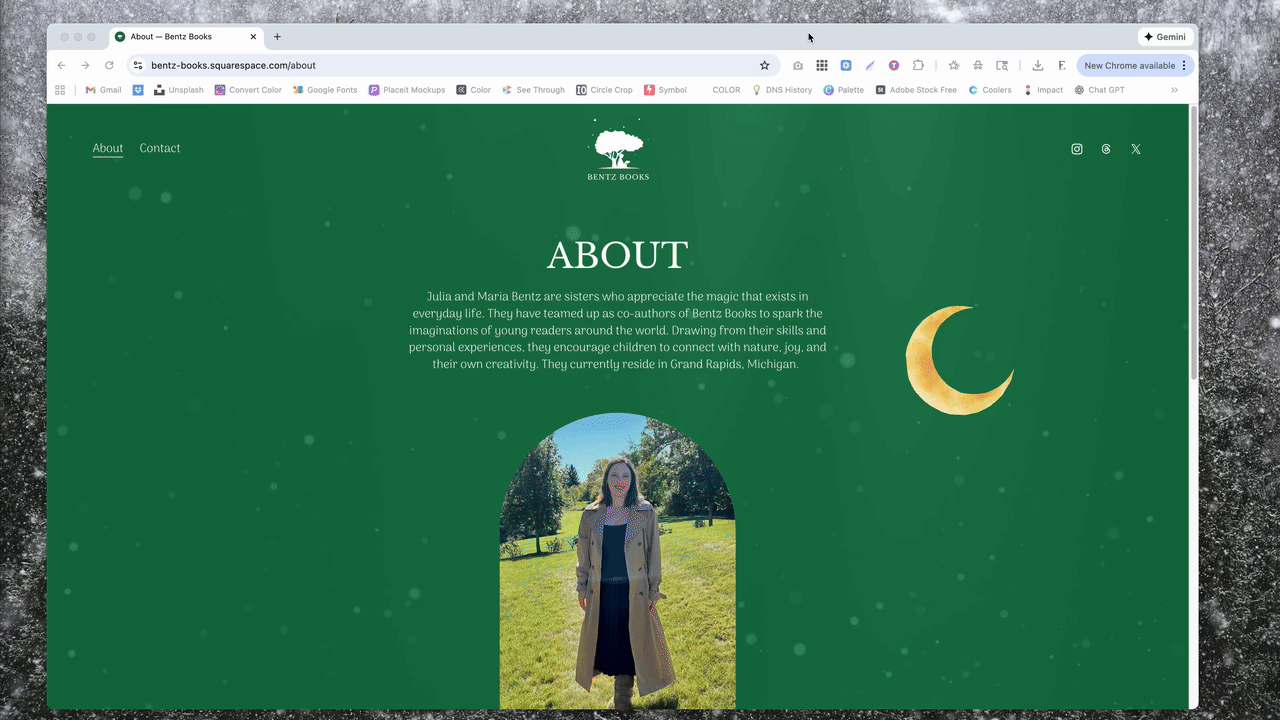Open the COLOR bookmark folder
Screen dimensions: 1280x720
726,90
